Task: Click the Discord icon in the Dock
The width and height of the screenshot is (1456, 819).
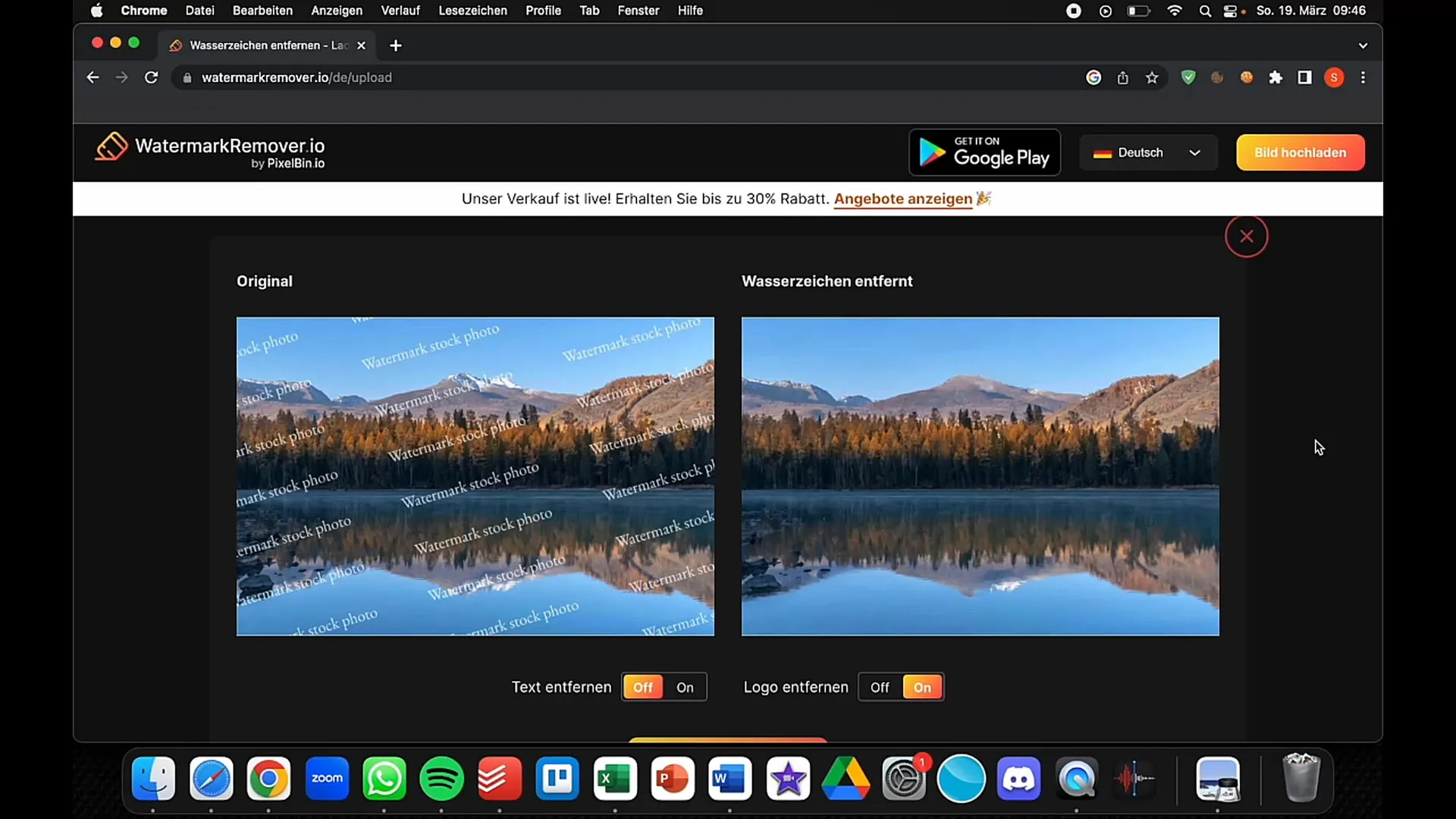Action: pyautogui.click(x=1019, y=778)
